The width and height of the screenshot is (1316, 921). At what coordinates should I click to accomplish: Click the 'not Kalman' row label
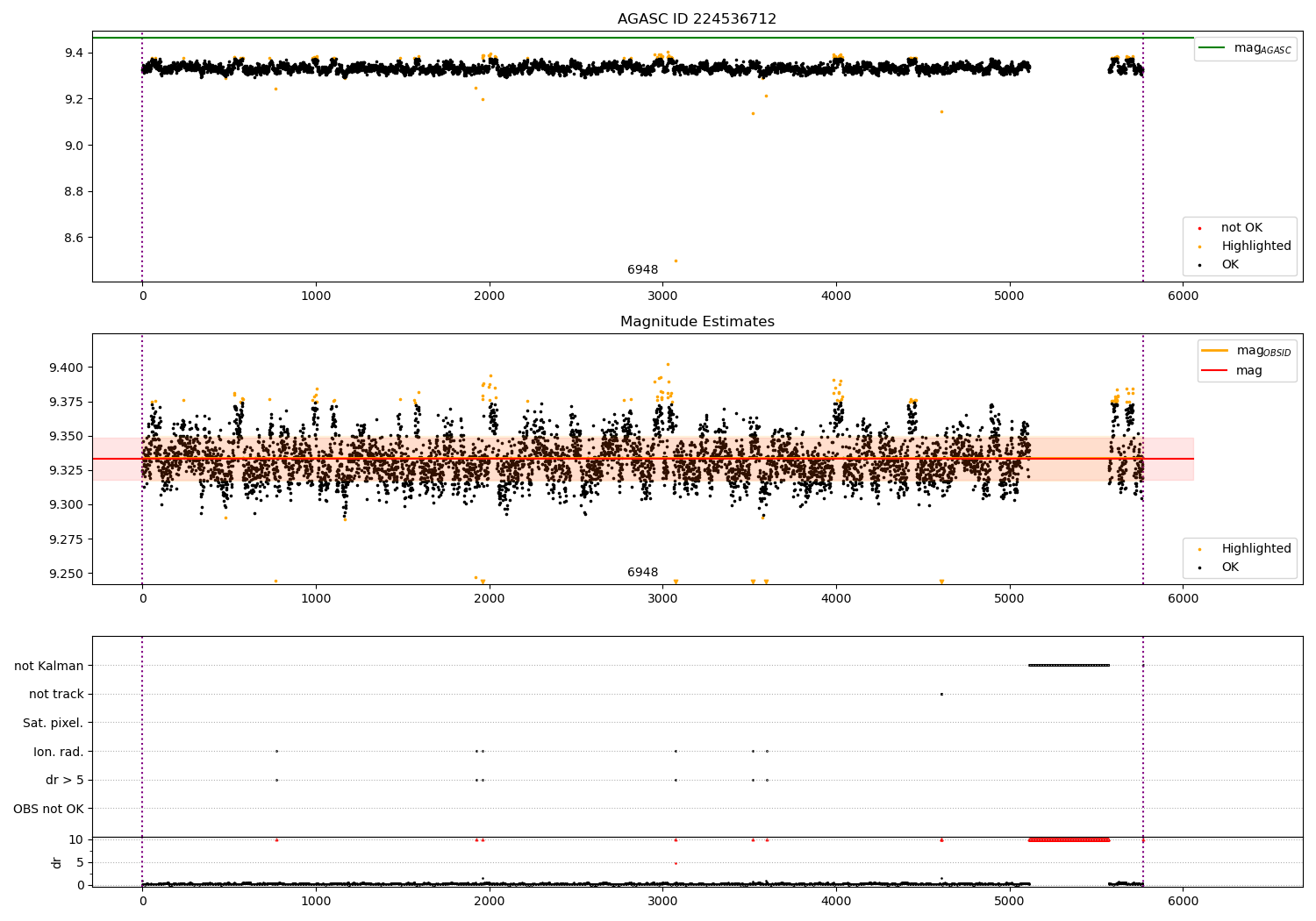pyautogui.click(x=49, y=666)
